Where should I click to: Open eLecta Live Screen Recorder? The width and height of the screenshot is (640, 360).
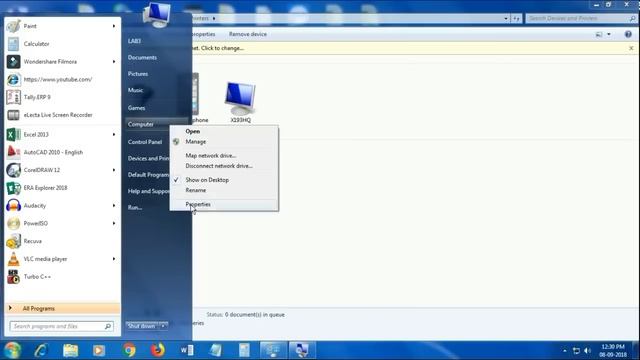[x=62, y=115]
